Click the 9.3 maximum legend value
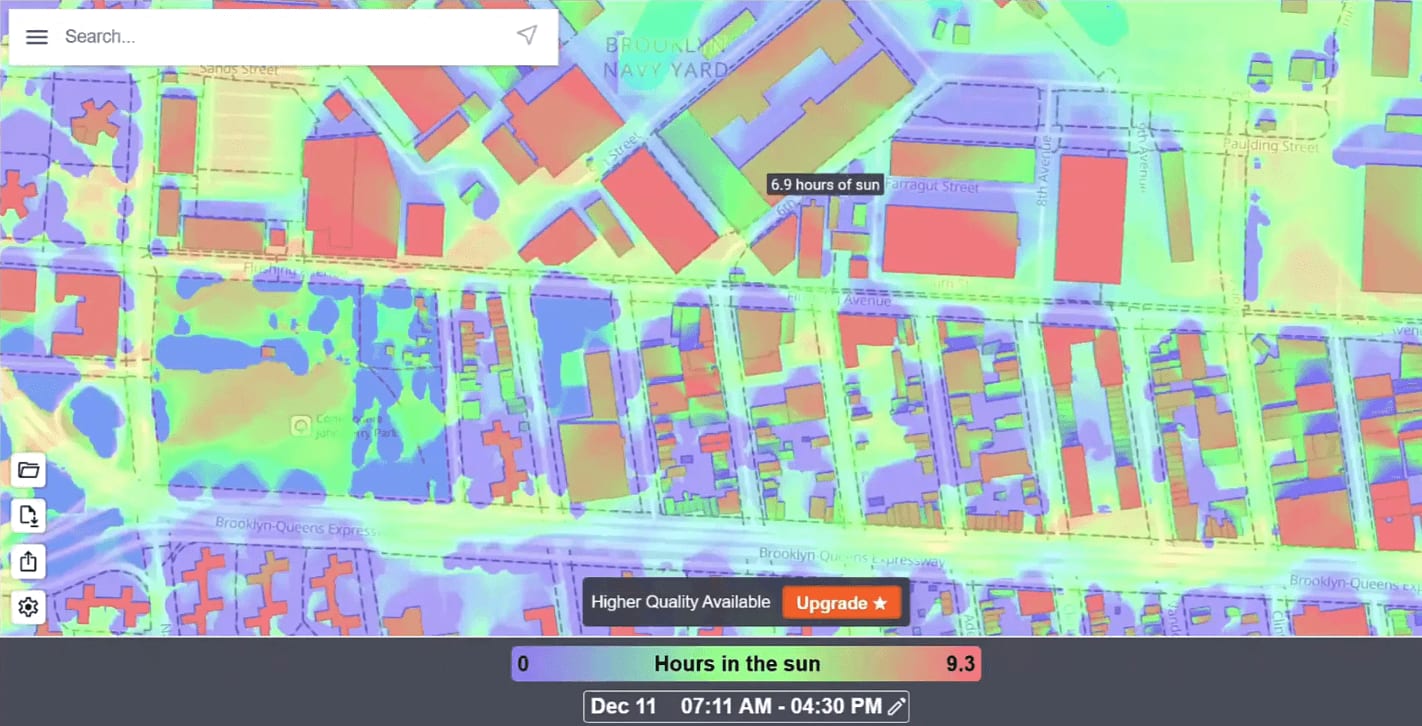The height and width of the screenshot is (726, 1422). click(961, 663)
